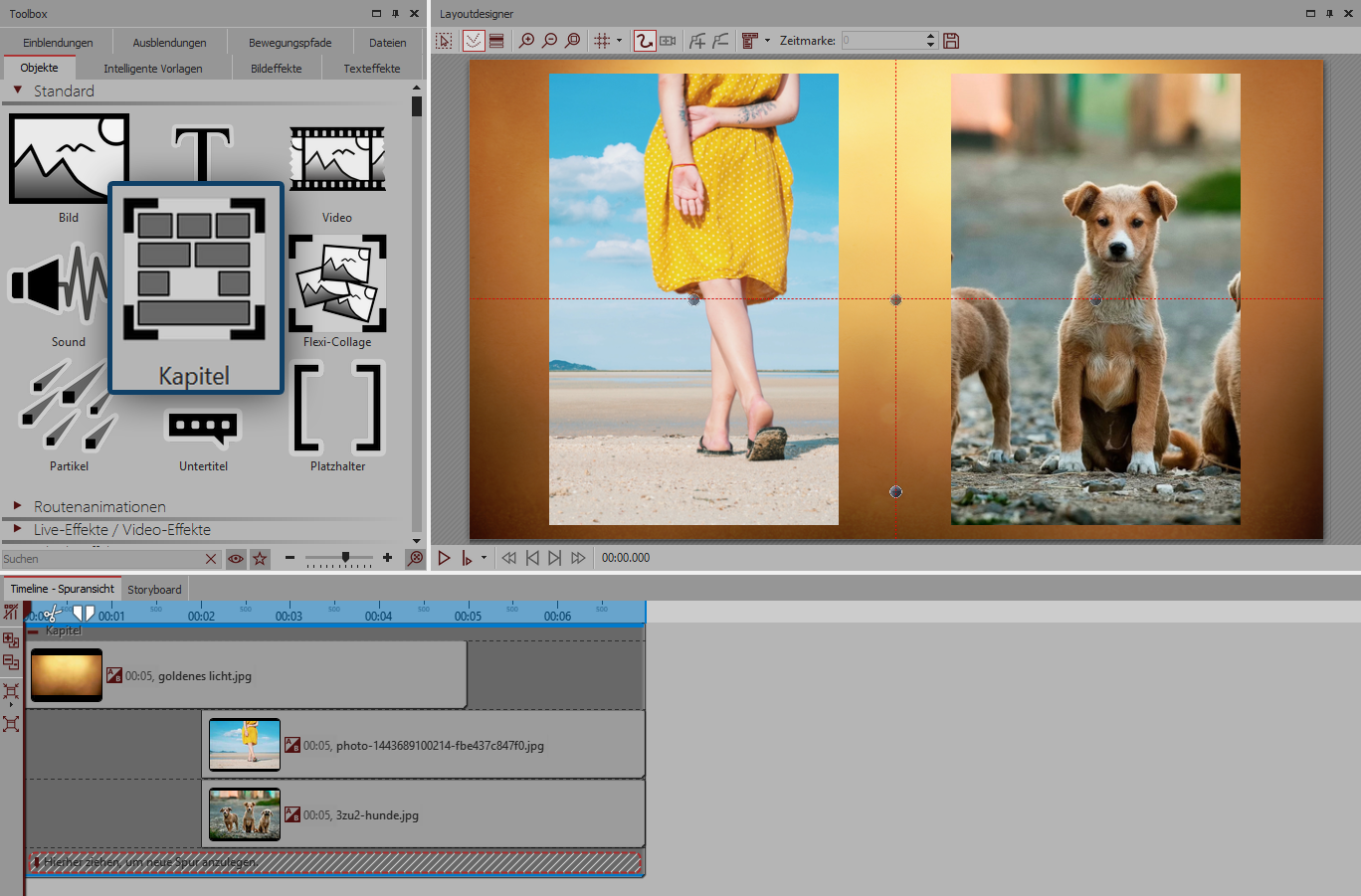Select the Flexi-Collage object in Toolbox

coord(337,284)
